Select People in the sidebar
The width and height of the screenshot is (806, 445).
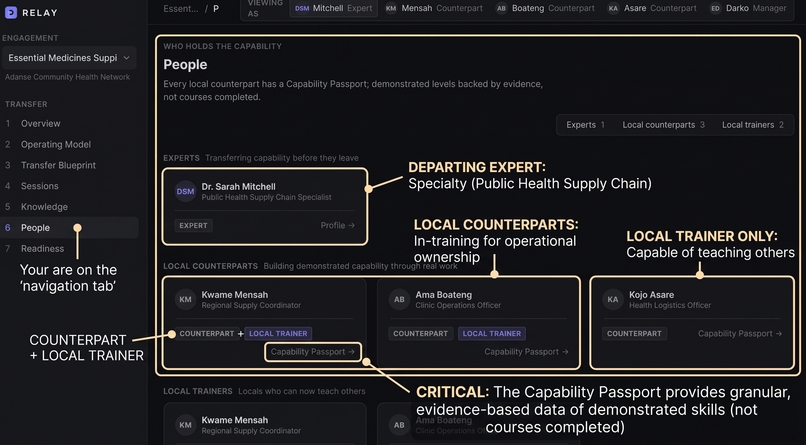pyautogui.click(x=69, y=228)
